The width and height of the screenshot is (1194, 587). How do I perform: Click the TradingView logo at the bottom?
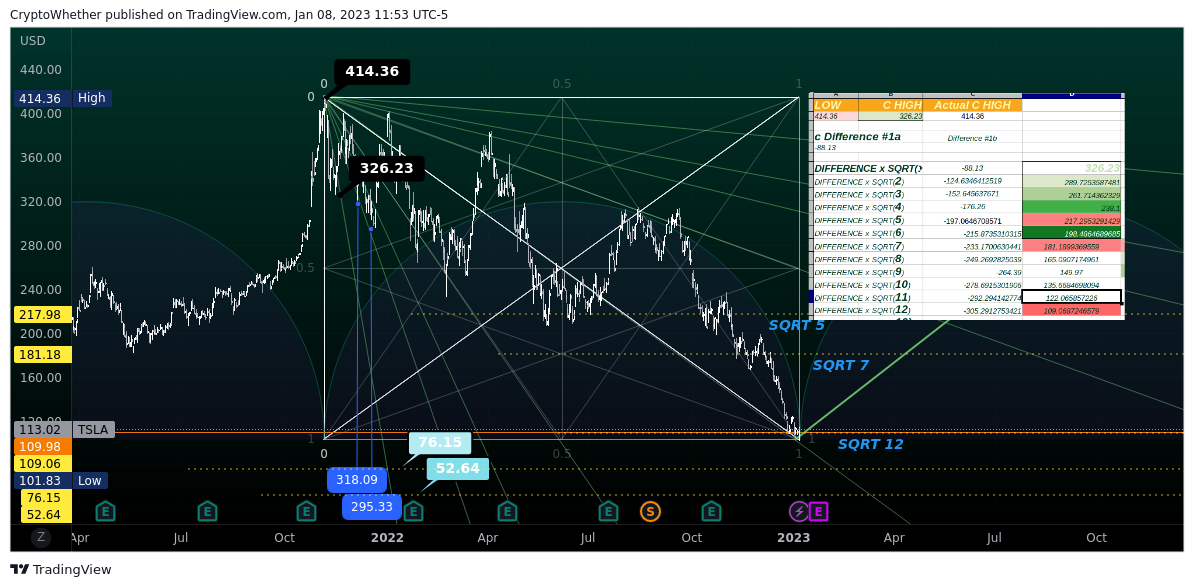[x=61, y=569]
